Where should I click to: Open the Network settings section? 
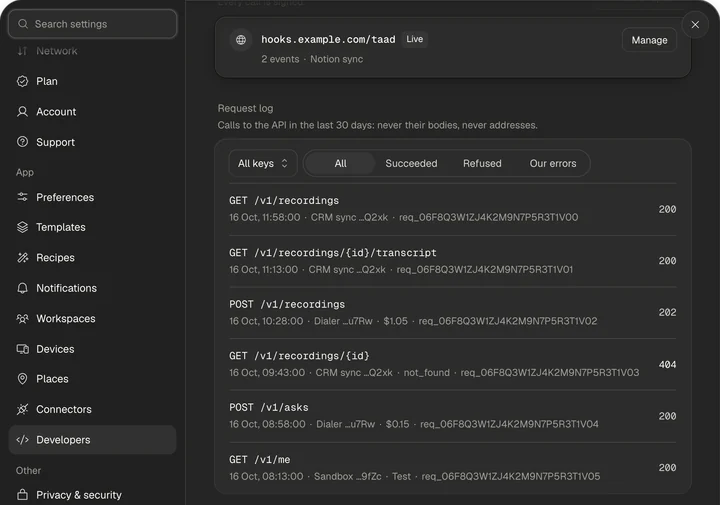pyautogui.click(x=92, y=51)
